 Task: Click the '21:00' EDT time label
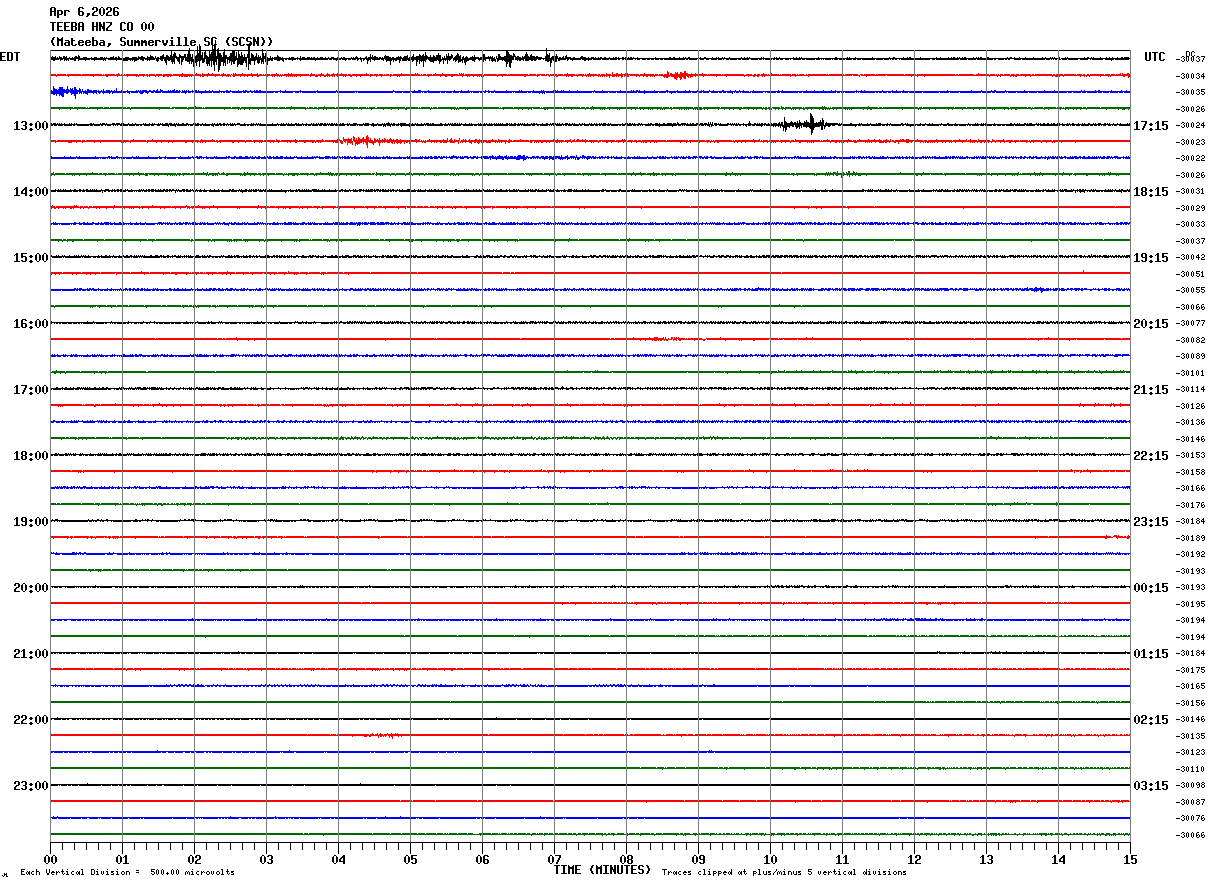[x=30, y=654]
